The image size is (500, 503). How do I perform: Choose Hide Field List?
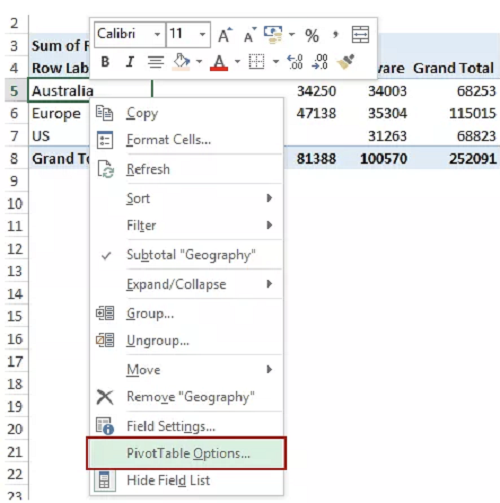pyautogui.click(x=187, y=480)
